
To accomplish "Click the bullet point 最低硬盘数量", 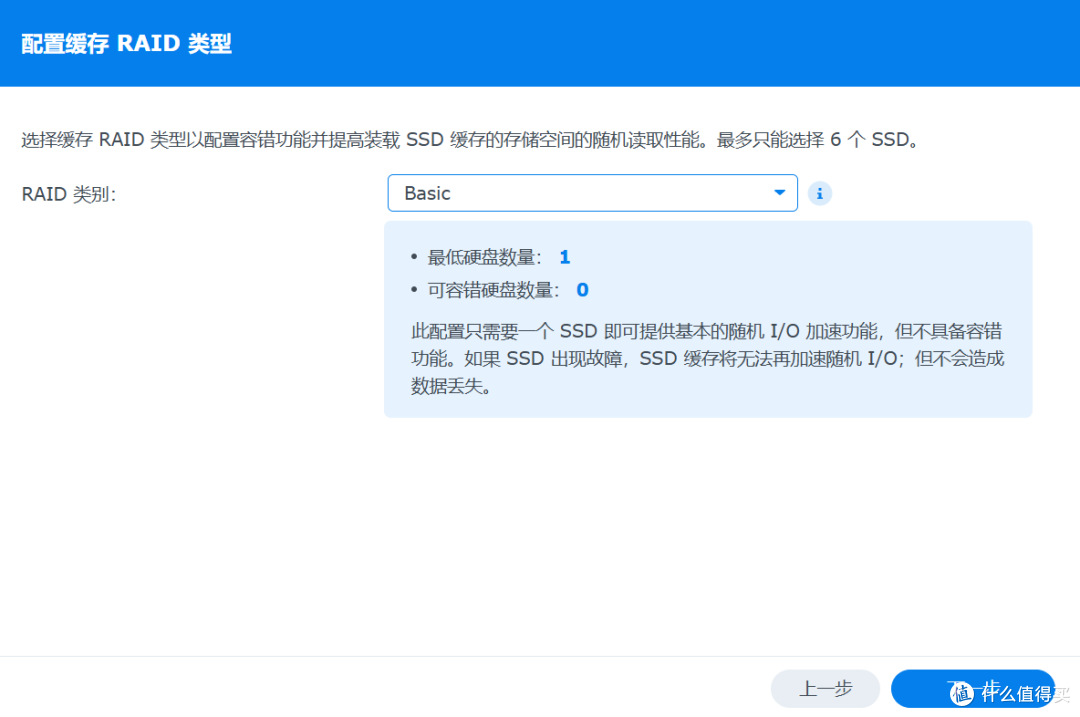I will [x=480, y=257].
